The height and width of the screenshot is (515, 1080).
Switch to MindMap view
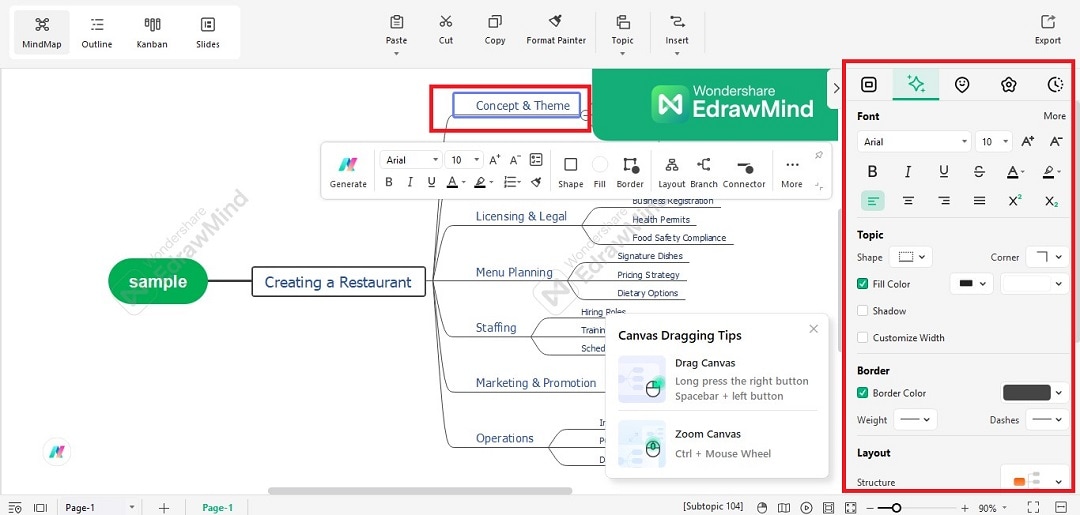point(41,32)
